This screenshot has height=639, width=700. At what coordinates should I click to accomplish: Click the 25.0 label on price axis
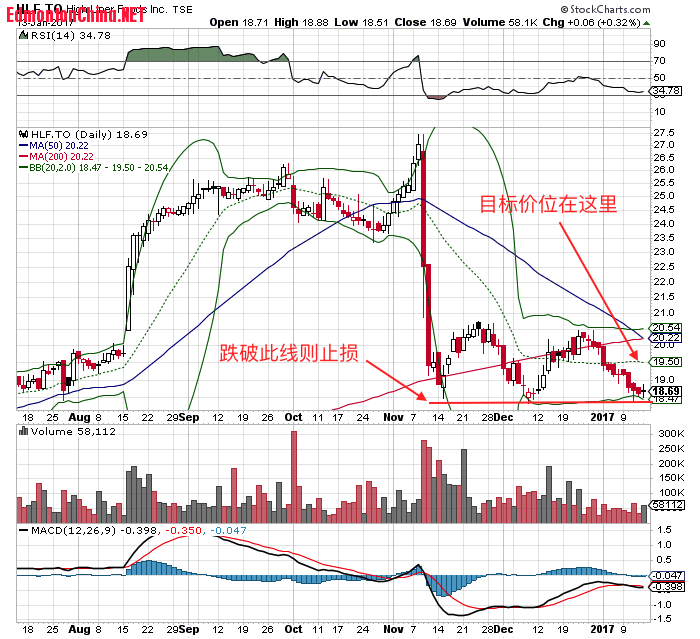(664, 196)
